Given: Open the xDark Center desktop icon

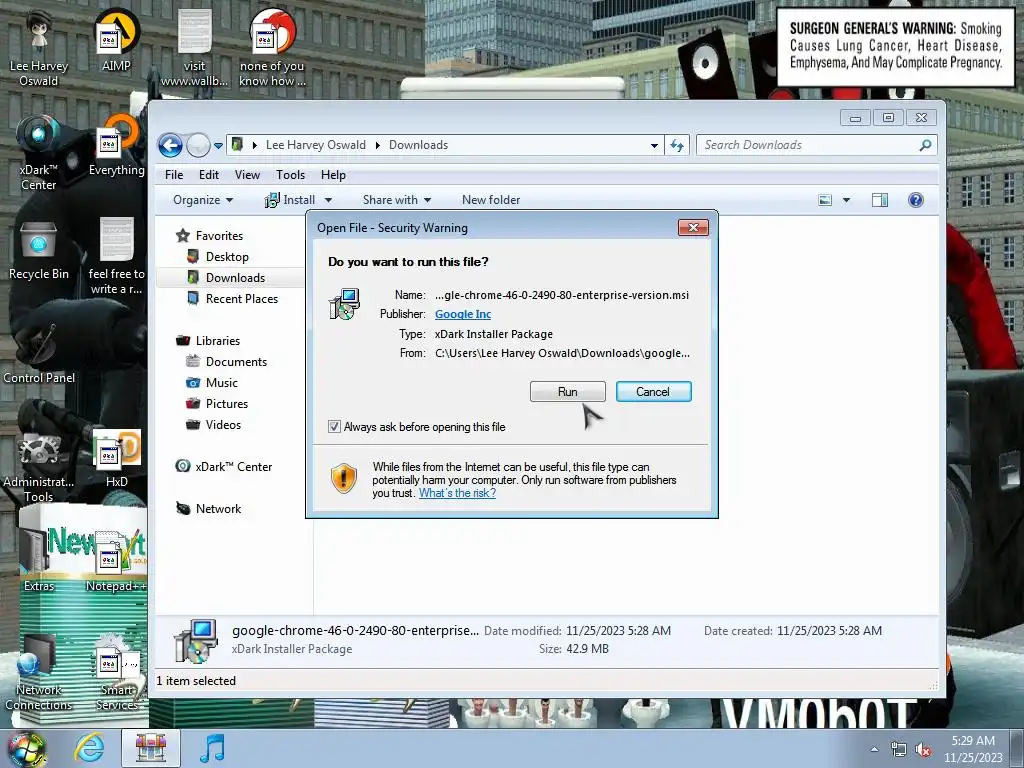Looking at the screenshot, I should pyautogui.click(x=39, y=152).
